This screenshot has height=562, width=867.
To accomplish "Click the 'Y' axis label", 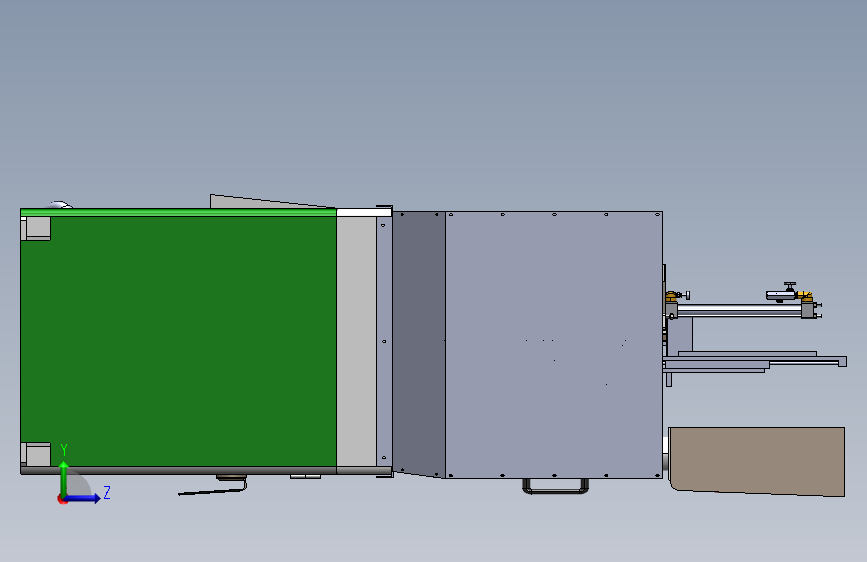I will pyautogui.click(x=64, y=450).
